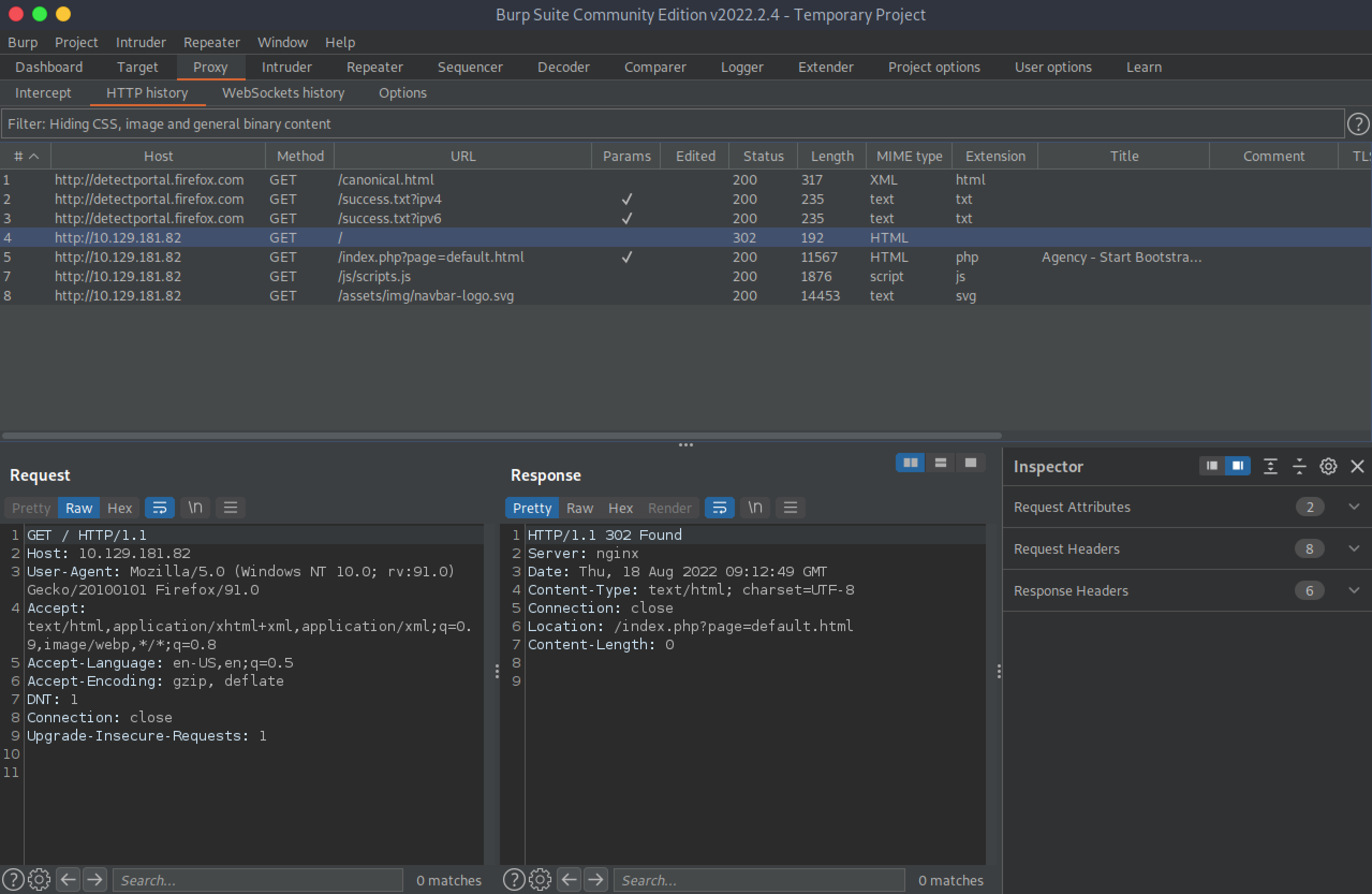Select top/bottom stacked layout icon

click(940, 463)
